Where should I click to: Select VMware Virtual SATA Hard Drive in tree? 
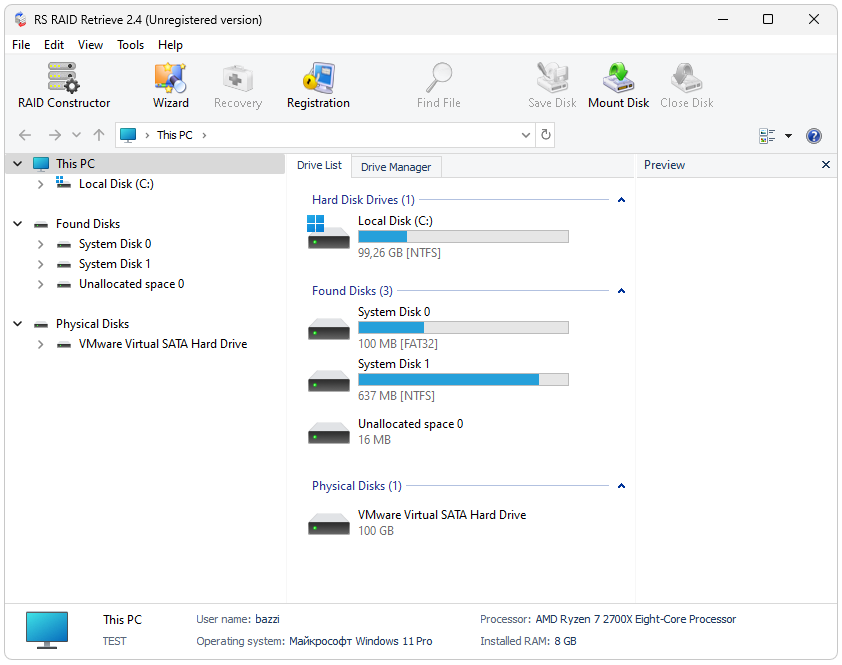(163, 344)
